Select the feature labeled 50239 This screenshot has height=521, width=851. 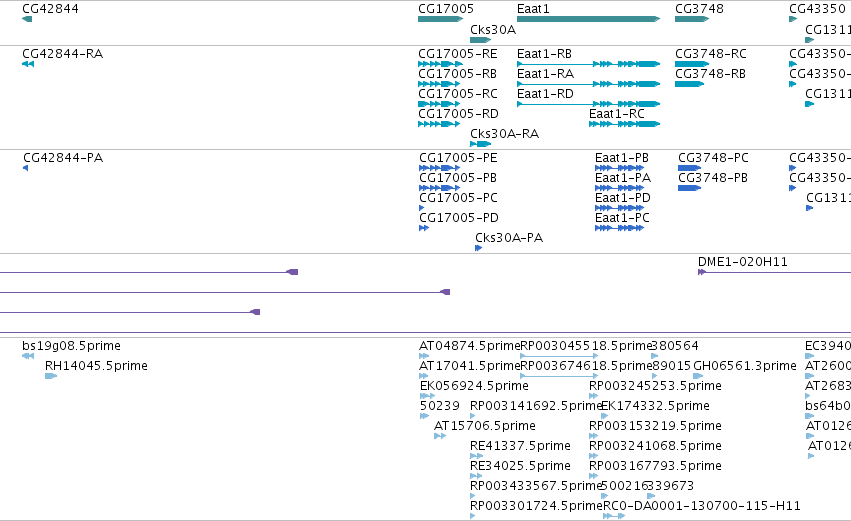click(x=424, y=417)
